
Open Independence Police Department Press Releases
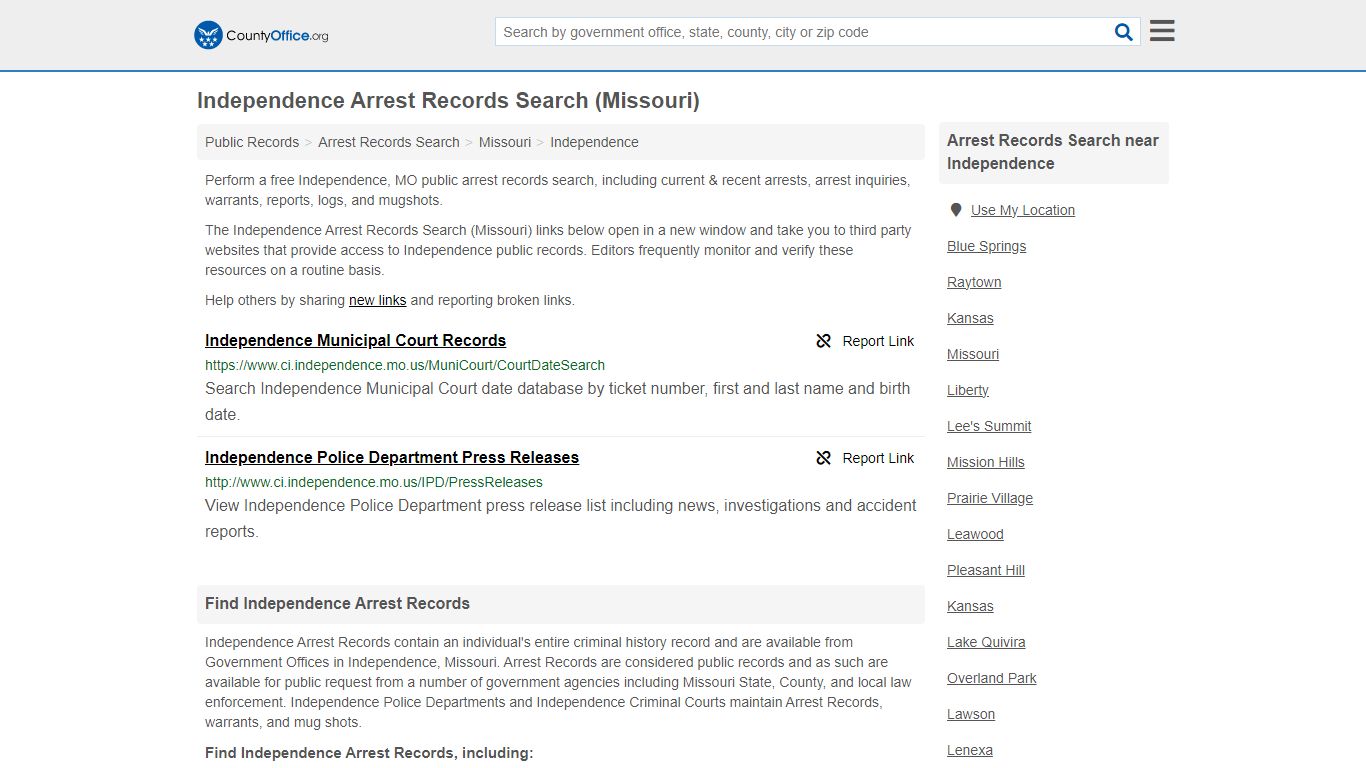tap(392, 457)
